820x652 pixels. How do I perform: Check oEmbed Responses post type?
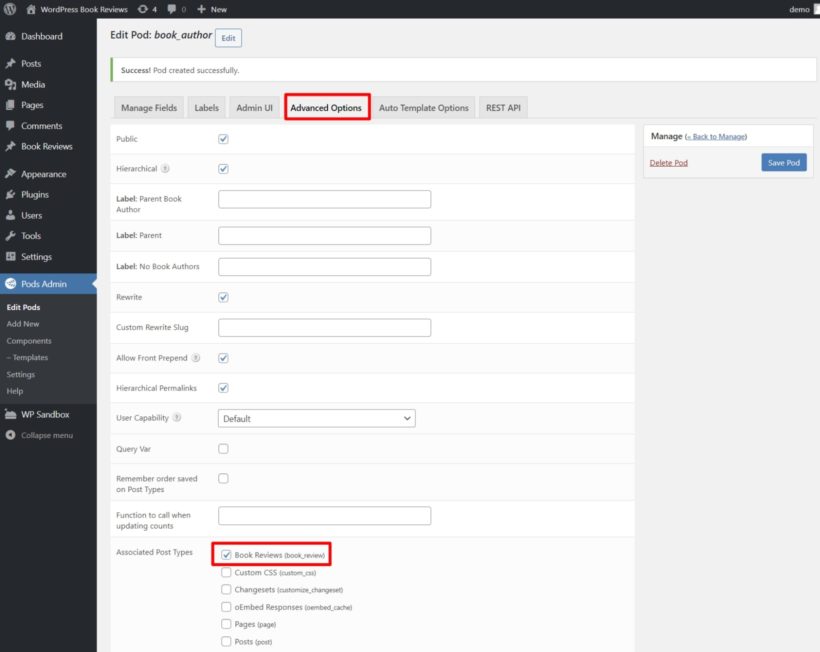(226, 607)
